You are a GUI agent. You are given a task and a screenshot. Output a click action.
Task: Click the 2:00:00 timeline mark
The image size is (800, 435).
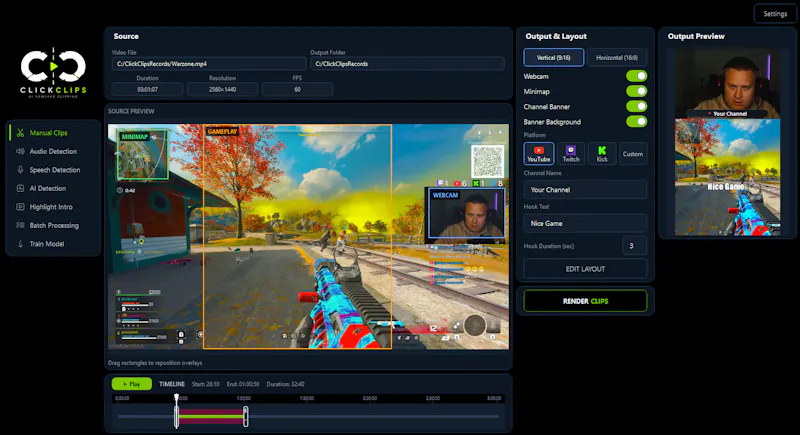(369, 398)
